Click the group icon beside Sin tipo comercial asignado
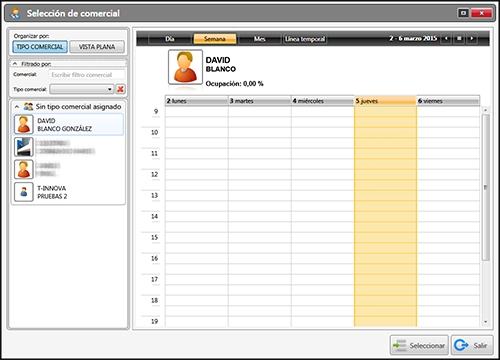500x360 pixels. coord(28,107)
